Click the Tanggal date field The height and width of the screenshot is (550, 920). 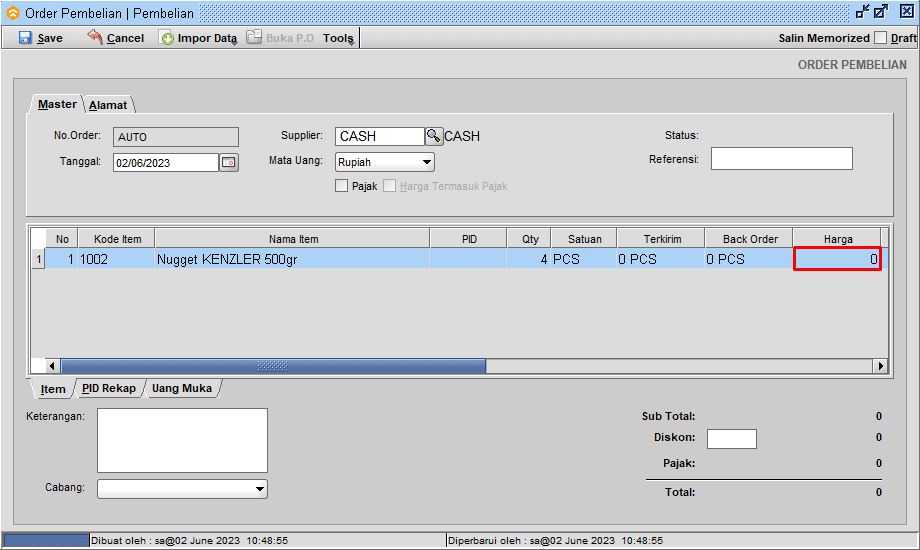(166, 163)
